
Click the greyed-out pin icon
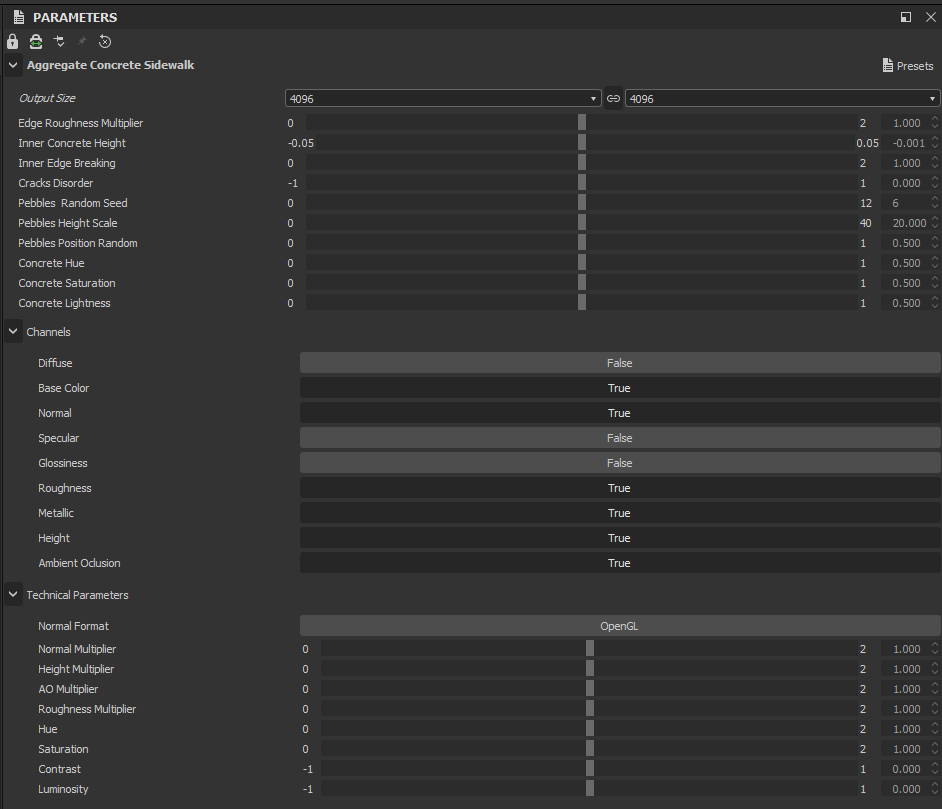tap(82, 41)
